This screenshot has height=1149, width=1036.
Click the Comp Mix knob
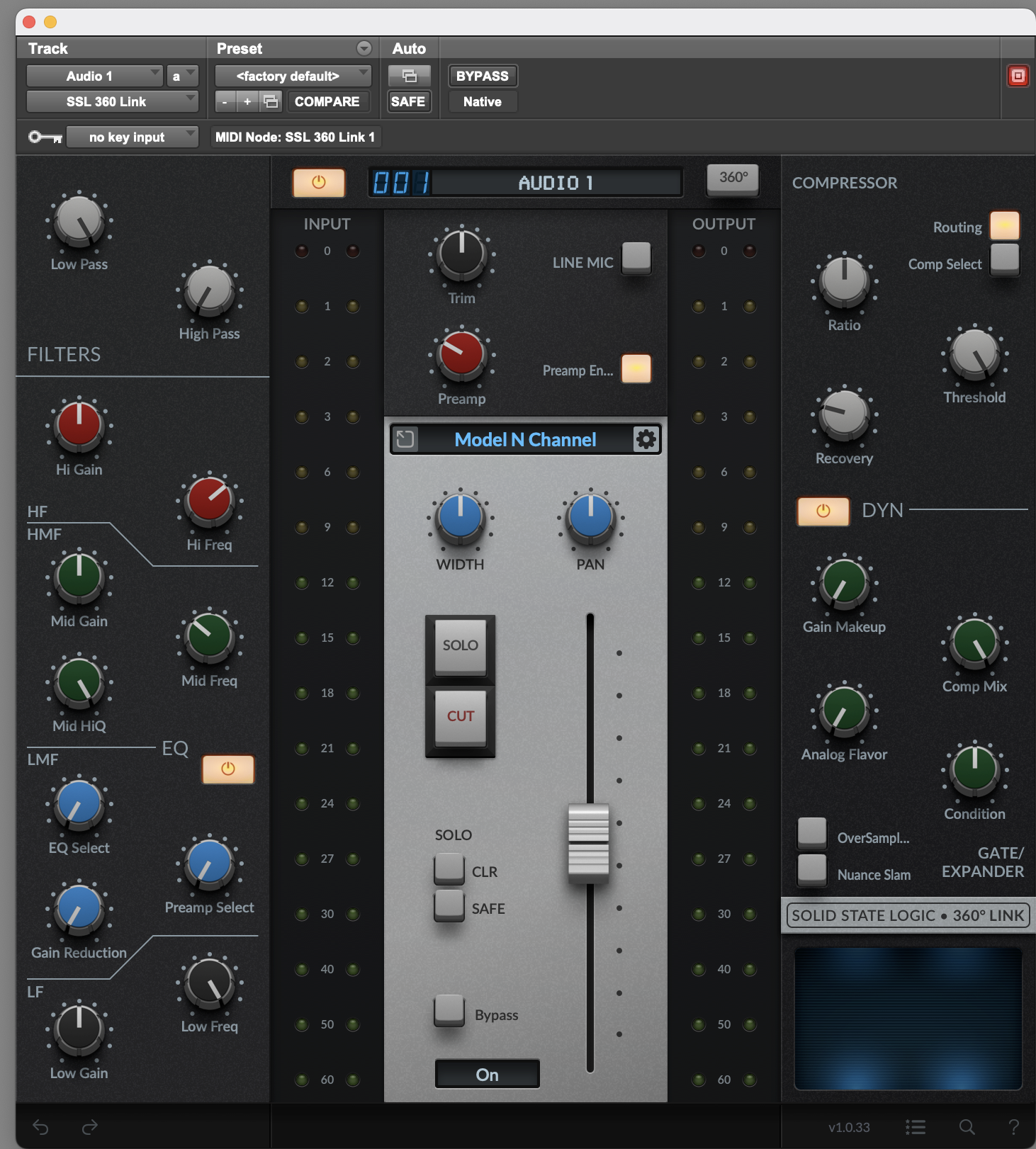(975, 643)
